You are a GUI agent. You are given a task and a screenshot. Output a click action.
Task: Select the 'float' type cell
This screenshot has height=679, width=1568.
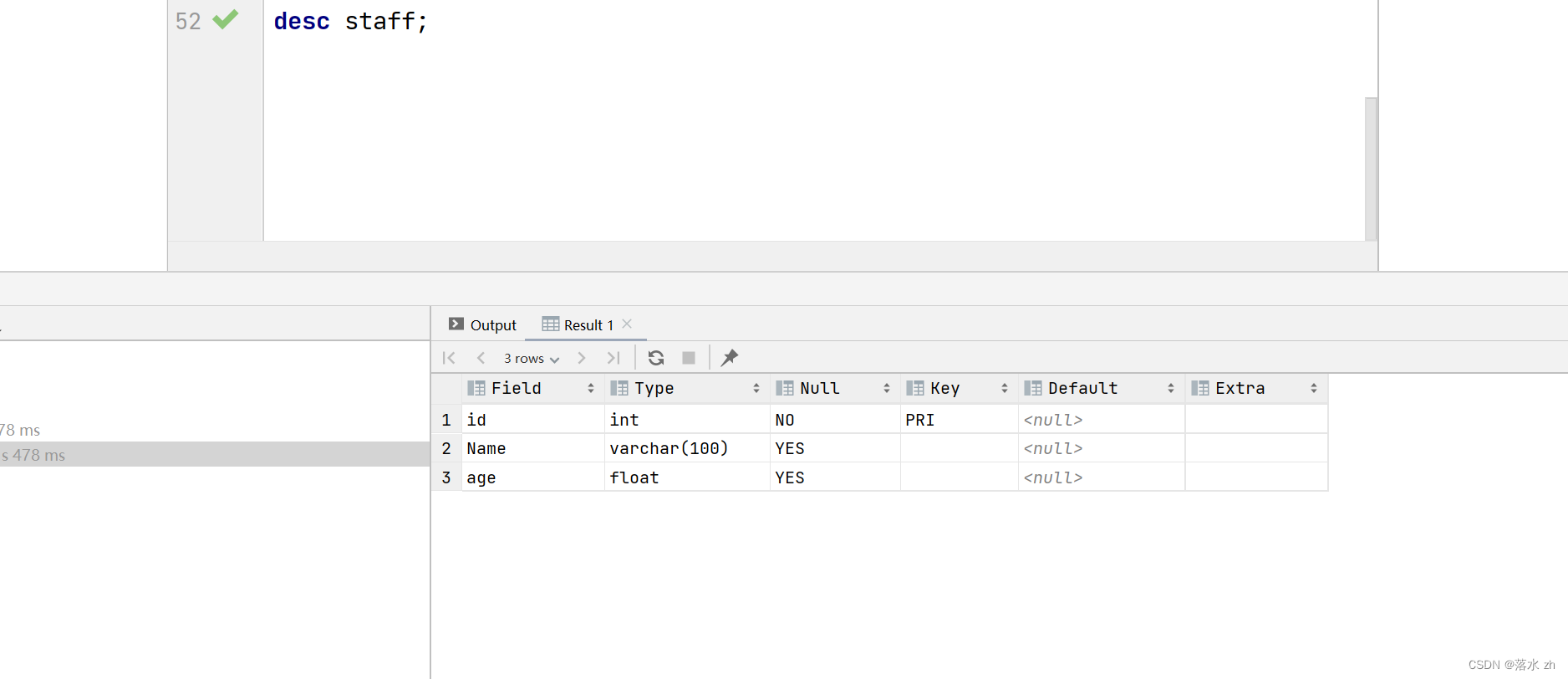pos(687,477)
